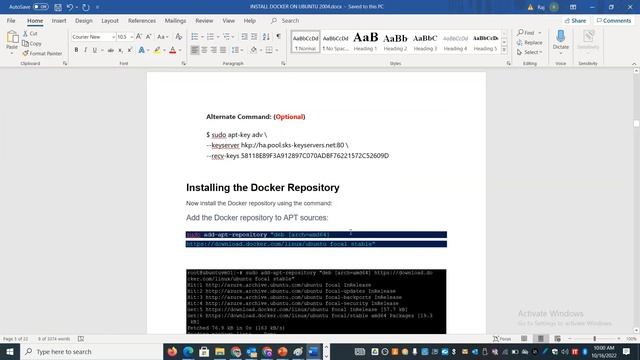The width and height of the screenshot is (640, 360).
Task: Open the References tab
Action: [142, 20]
